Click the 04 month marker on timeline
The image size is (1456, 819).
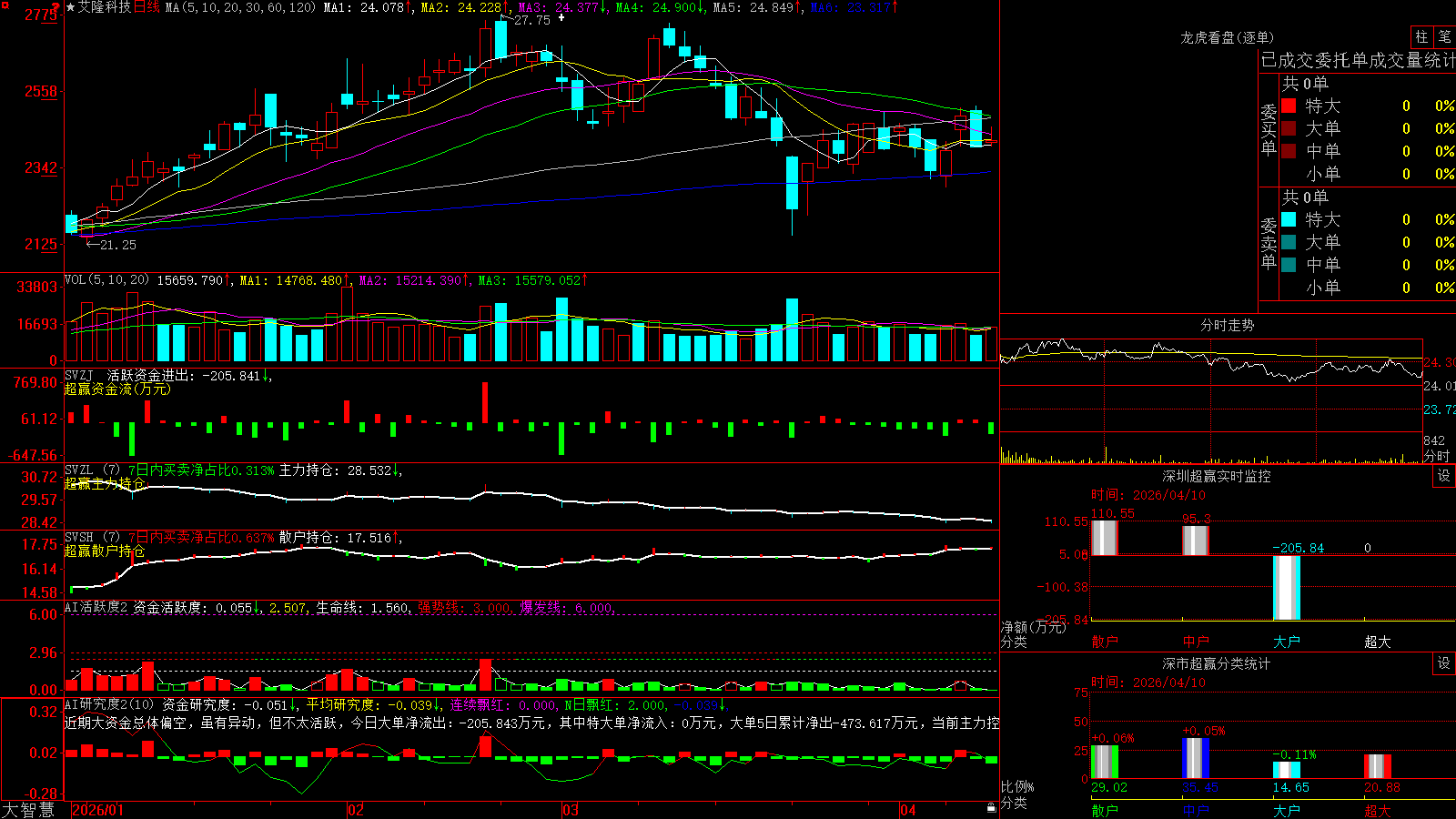[908, 810]
